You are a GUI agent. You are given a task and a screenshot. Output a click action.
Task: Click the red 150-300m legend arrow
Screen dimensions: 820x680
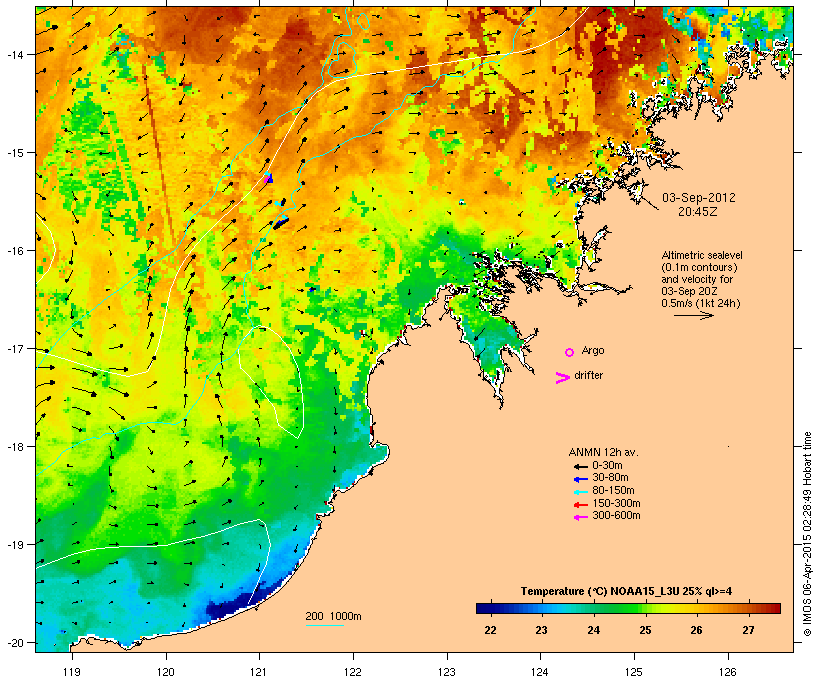(580, 505)
